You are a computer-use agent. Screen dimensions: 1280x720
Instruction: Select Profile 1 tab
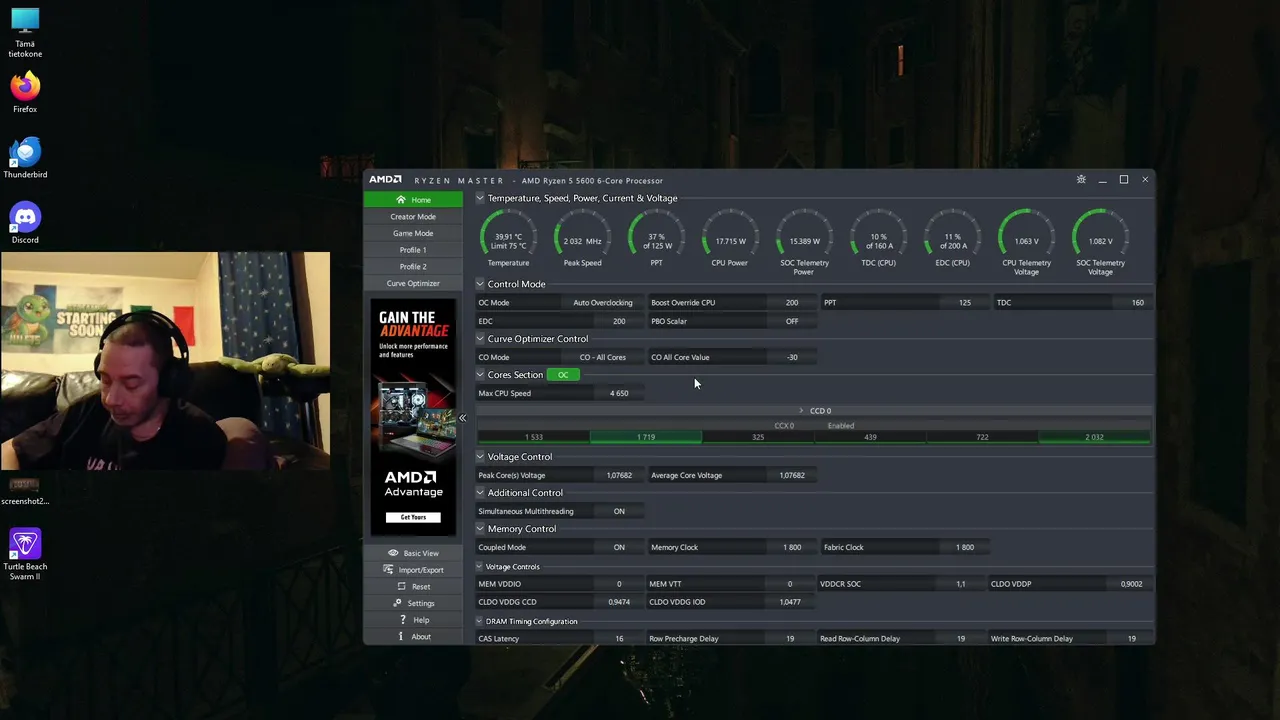pyautogui.click(x=413, y=250)
